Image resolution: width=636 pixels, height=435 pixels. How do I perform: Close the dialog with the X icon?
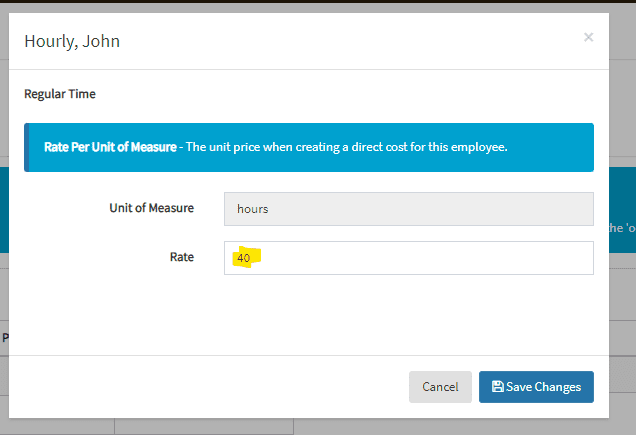click(588, 37)
